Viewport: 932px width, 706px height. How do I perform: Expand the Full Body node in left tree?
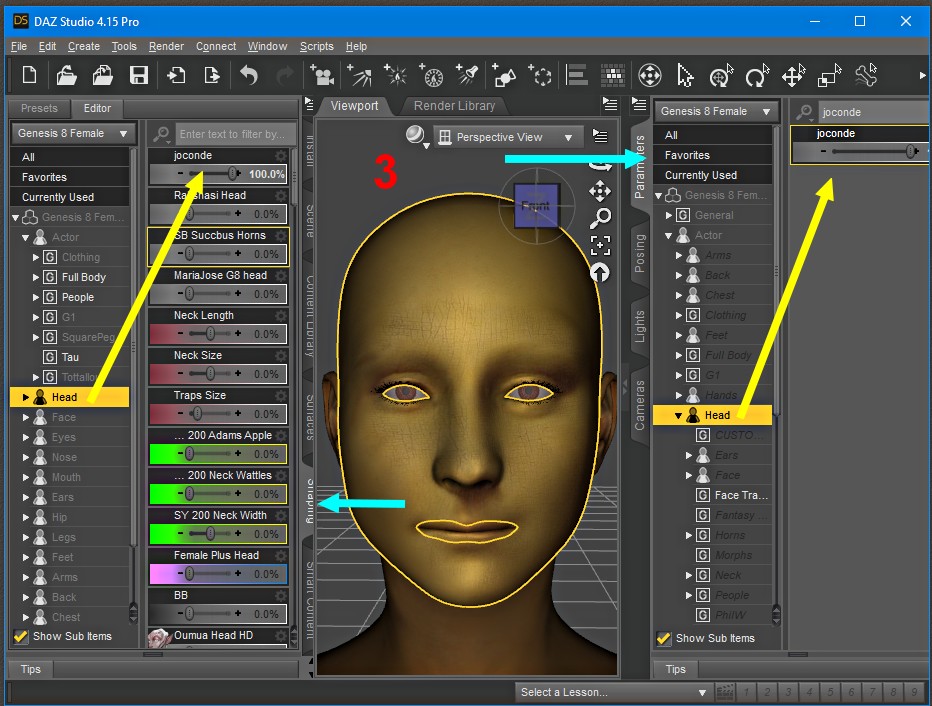click(36, 277)
